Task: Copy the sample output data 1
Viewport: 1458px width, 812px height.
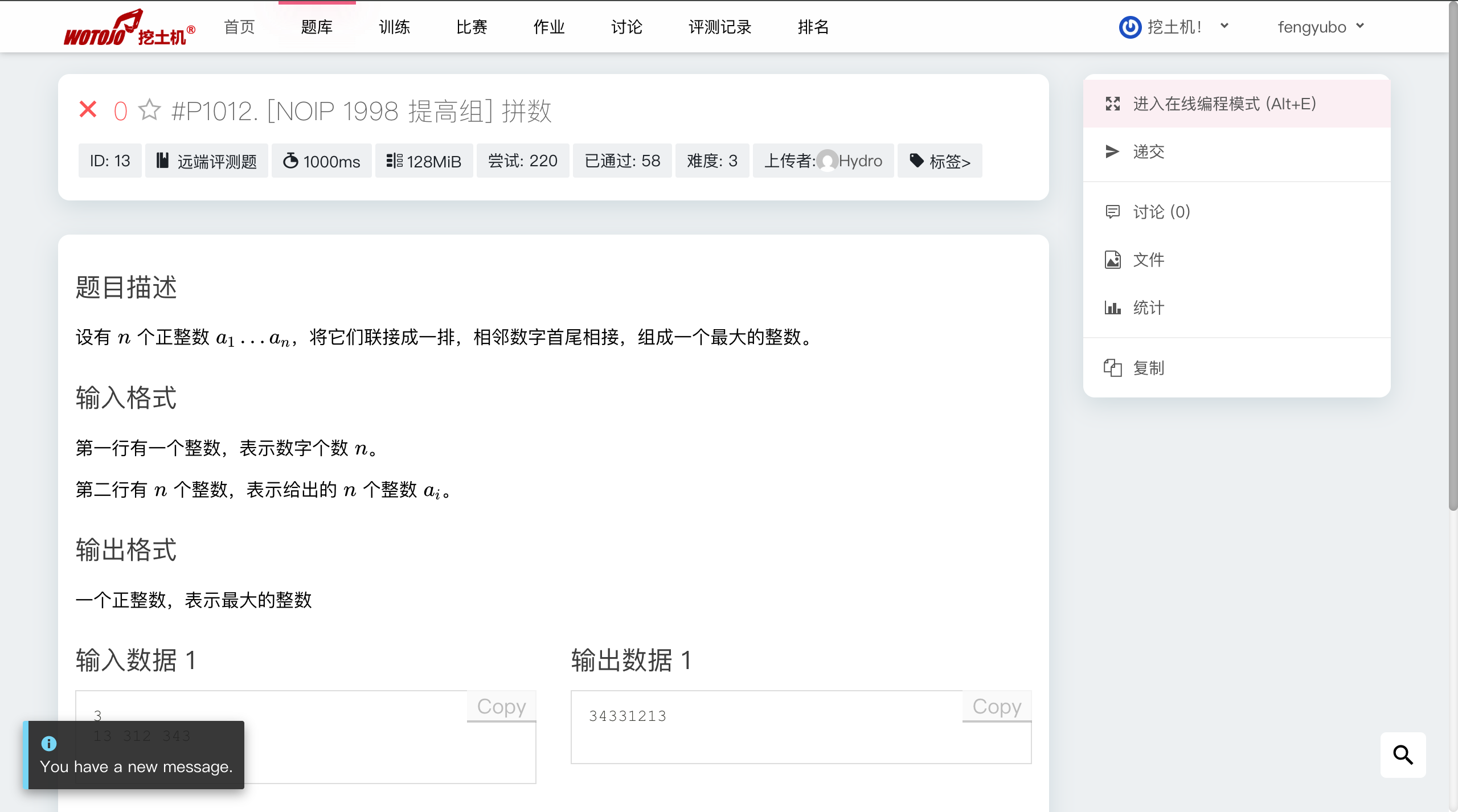Action: [x=997, y=706]
